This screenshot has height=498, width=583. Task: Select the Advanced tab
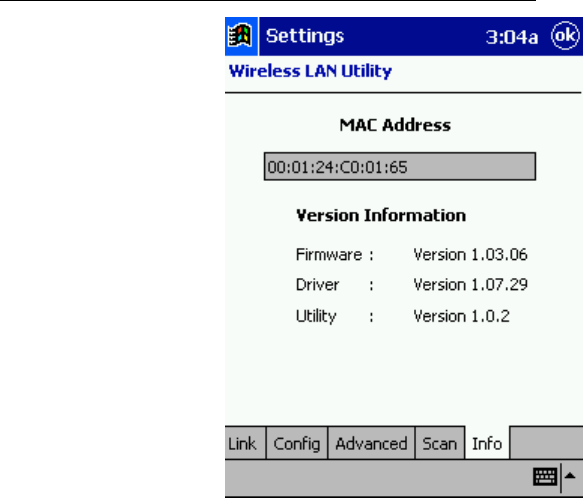(371, 443)
